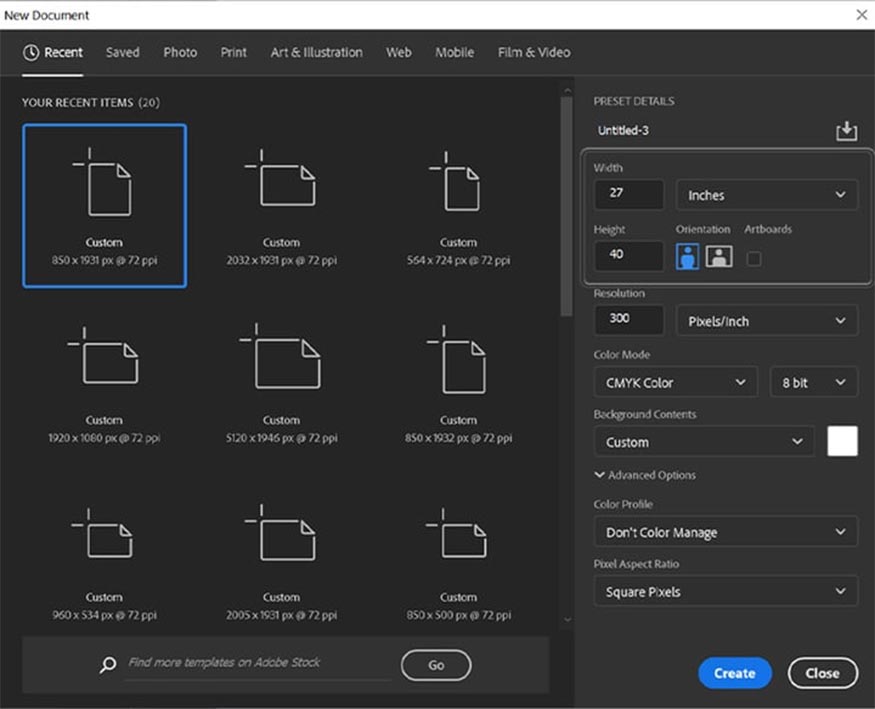Click the white background color swatch
This screenshot has height=709, width=875.
point(842,441)
